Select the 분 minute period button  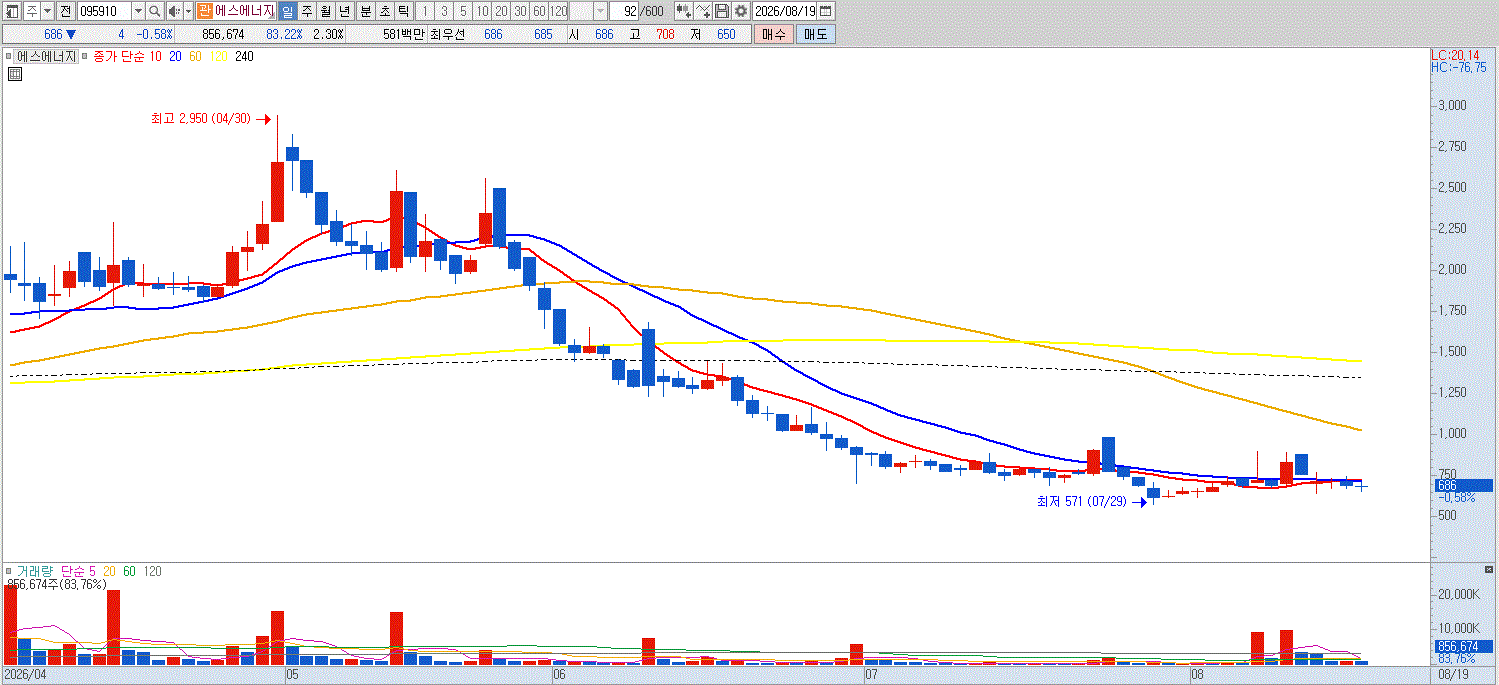[365, 11]
